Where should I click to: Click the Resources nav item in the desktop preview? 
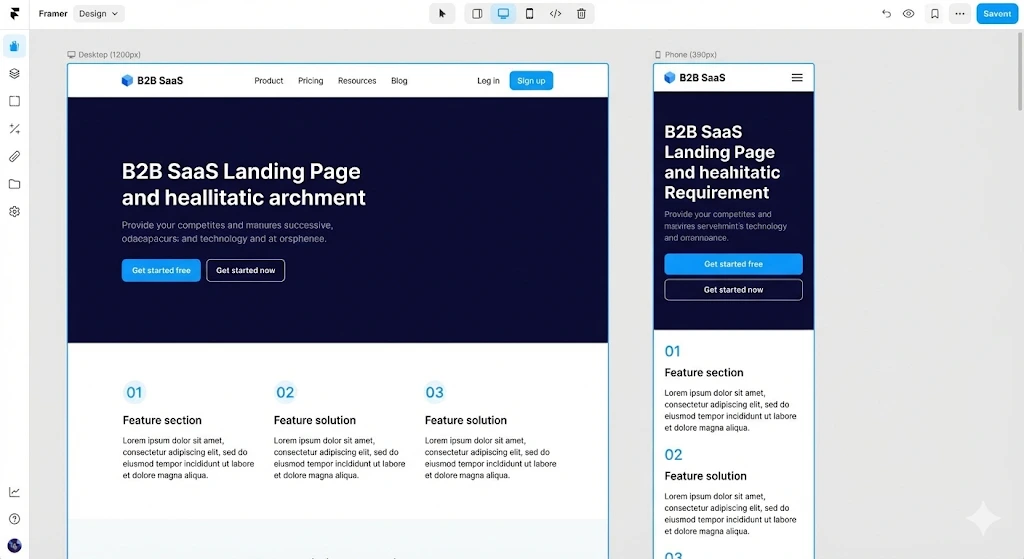pos(357,81)
